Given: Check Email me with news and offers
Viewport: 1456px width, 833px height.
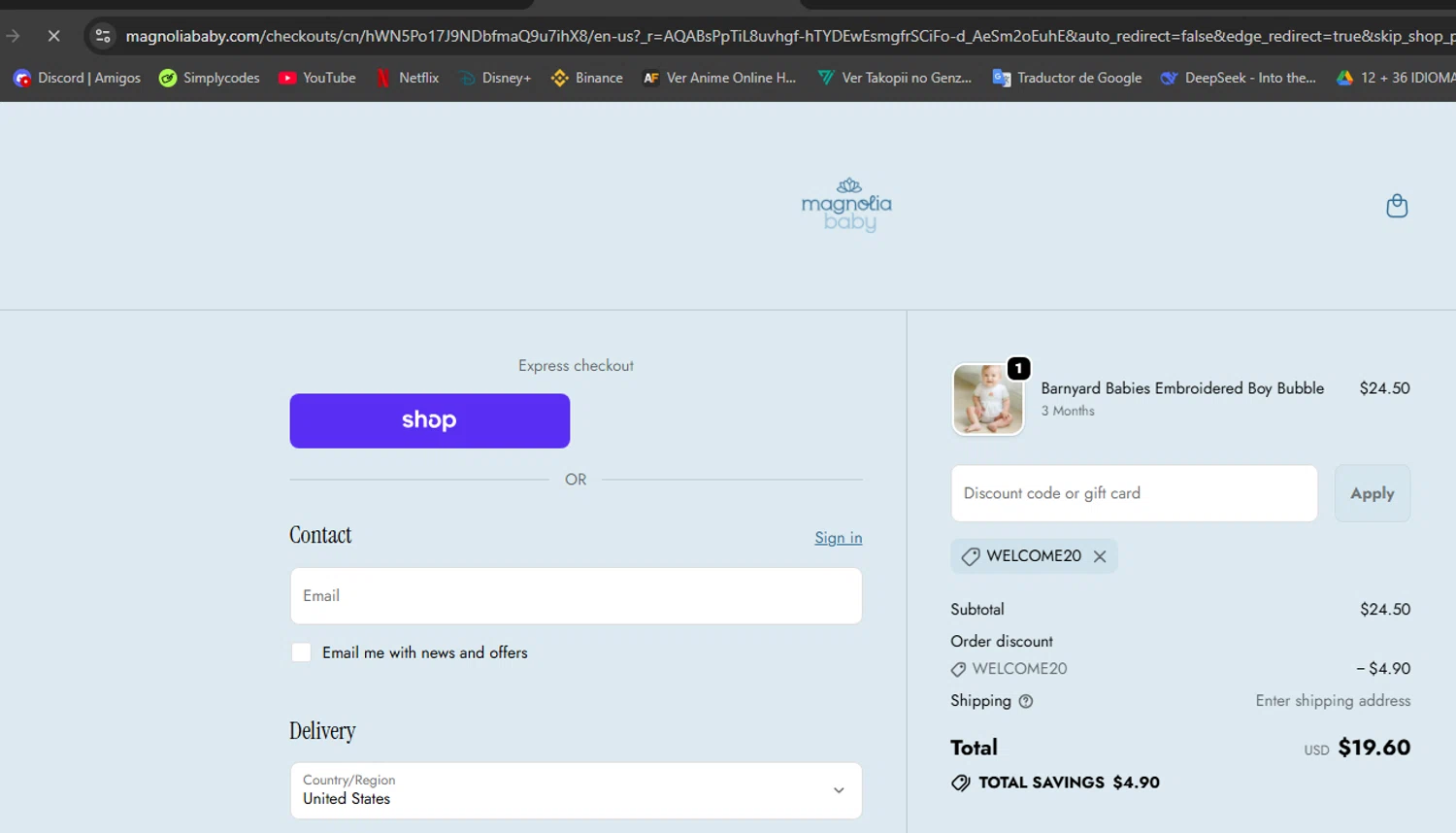Looking at the screenshot, I should [301, 652].
